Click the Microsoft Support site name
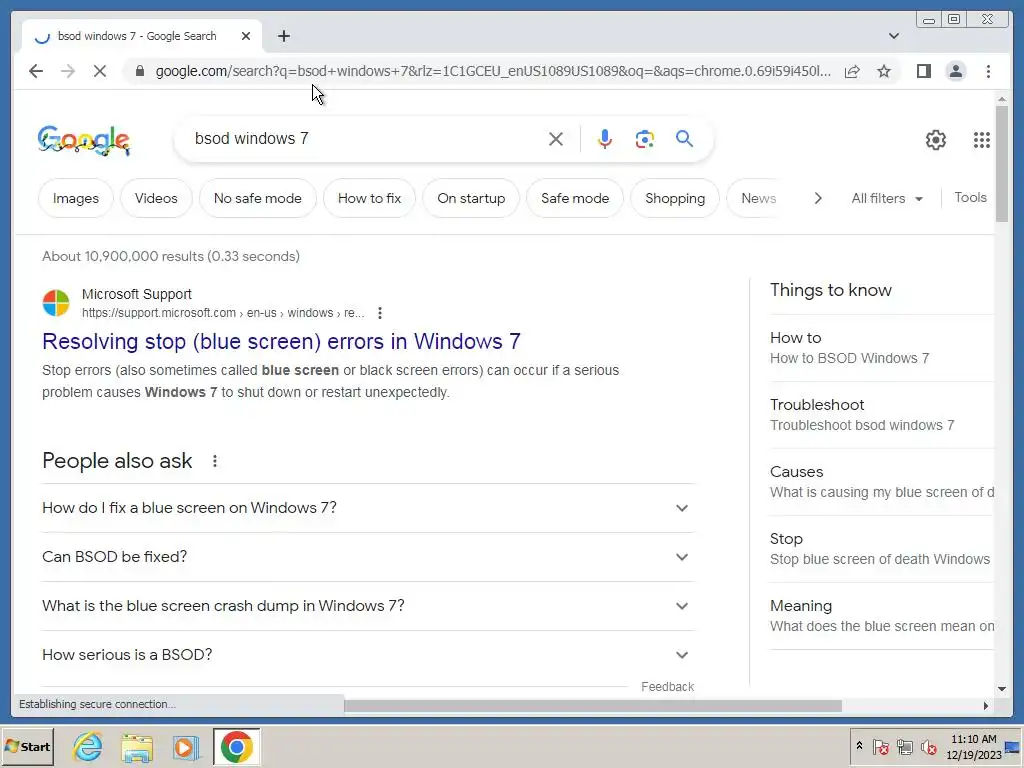This screenshot has width=1024, height=768. [136, 294]
